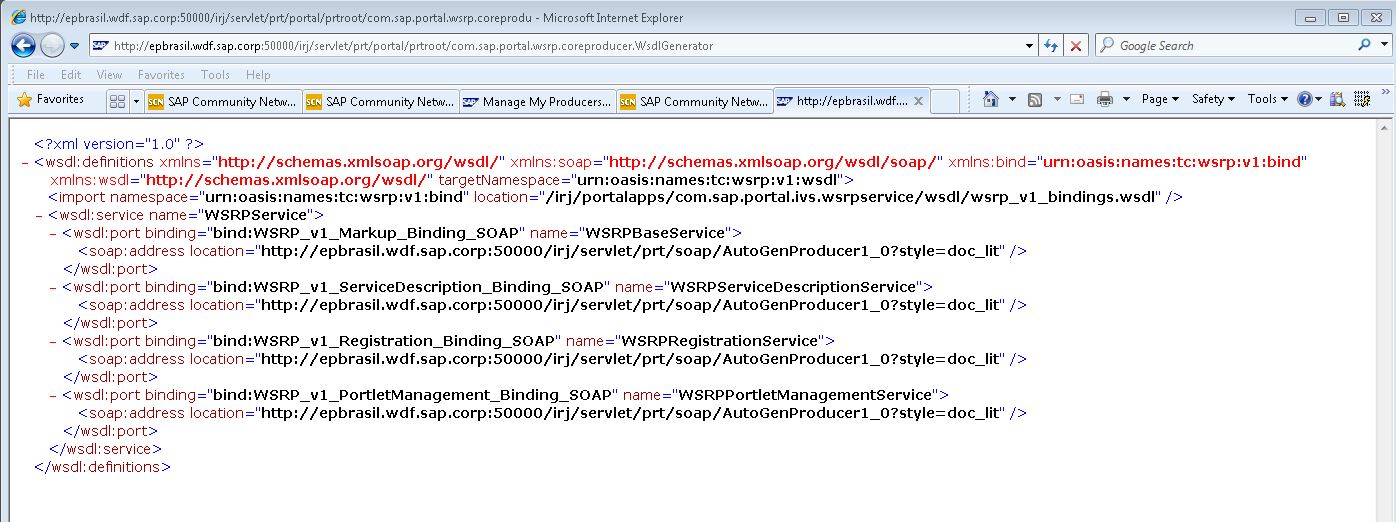Screen dimensions: 1396x522
Task: Click the targetNamespace urn:oasis:names:tc:wsrp:v1:wsdl value
Action: (708, 180)
